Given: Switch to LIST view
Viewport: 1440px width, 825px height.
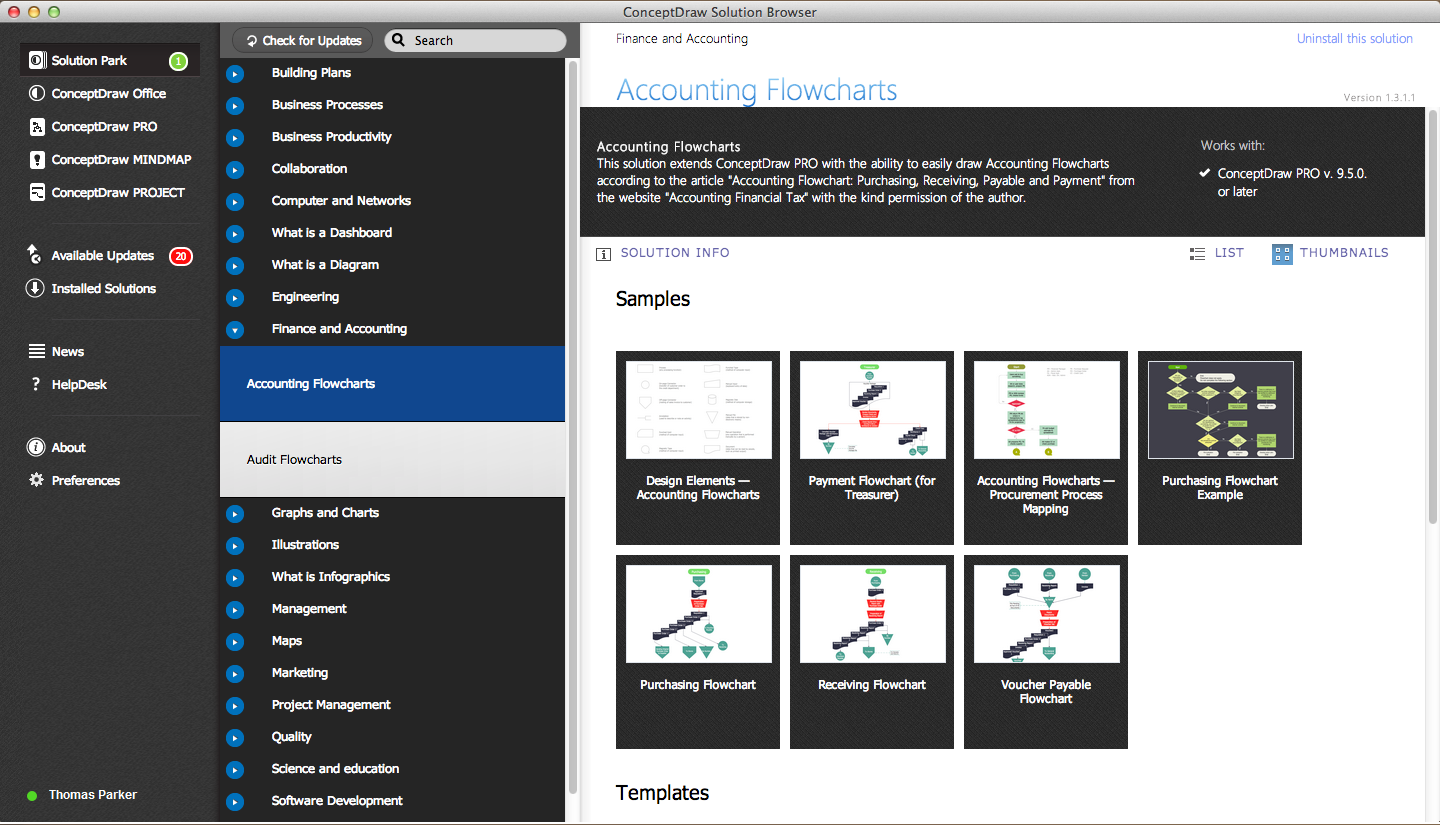Looking at the screenshot, I should pyautogui.click(x=1229, y=253).
